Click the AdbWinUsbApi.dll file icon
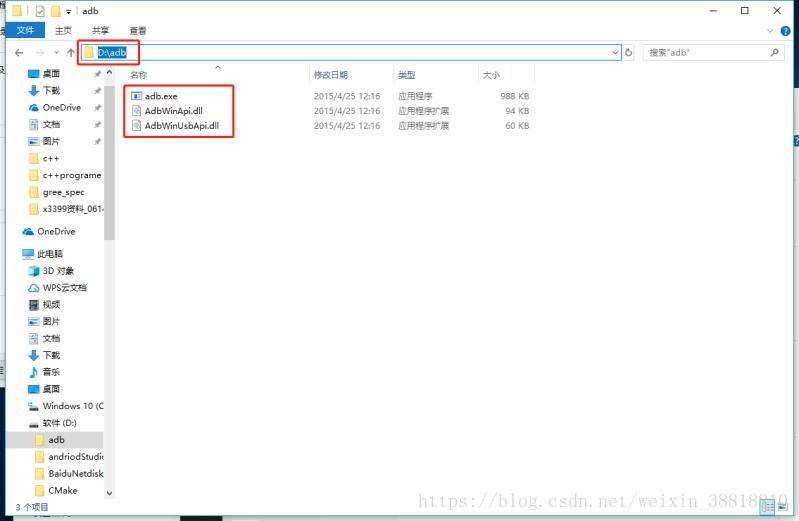The image size is (799, 521). 136,125
